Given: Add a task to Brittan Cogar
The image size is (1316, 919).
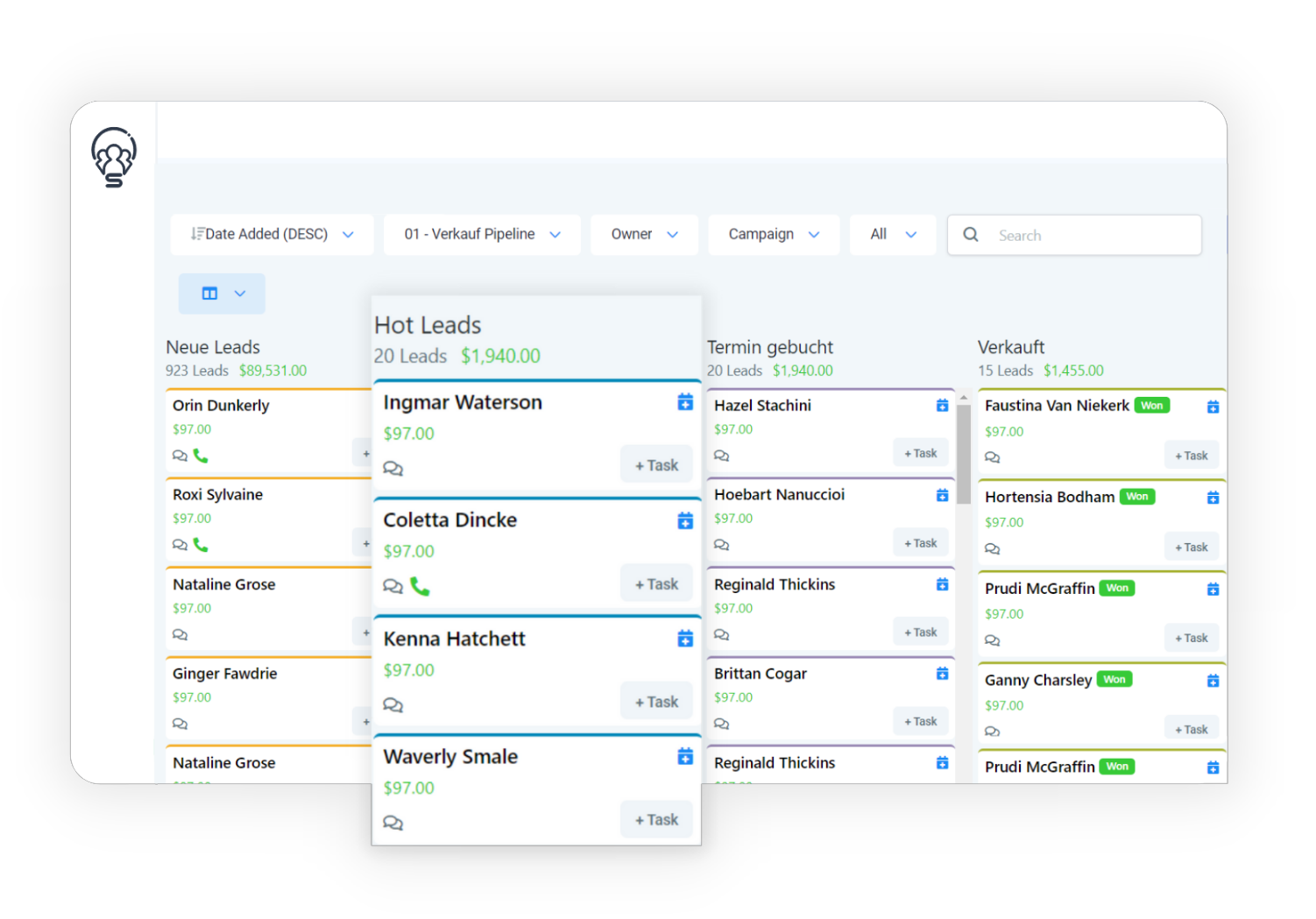Looking at the screenshot, I should [920, 721].
